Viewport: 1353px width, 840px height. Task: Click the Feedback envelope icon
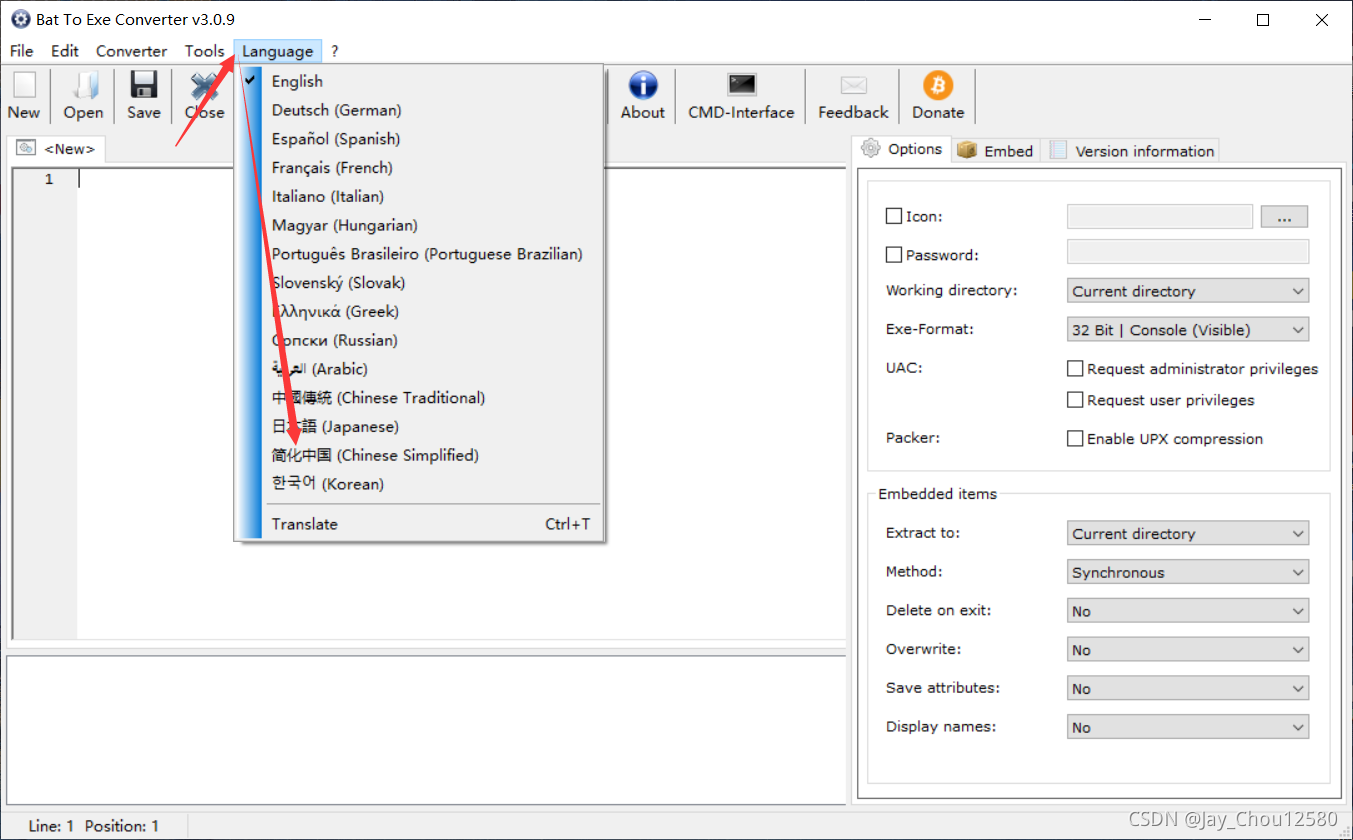coord(854,85)
